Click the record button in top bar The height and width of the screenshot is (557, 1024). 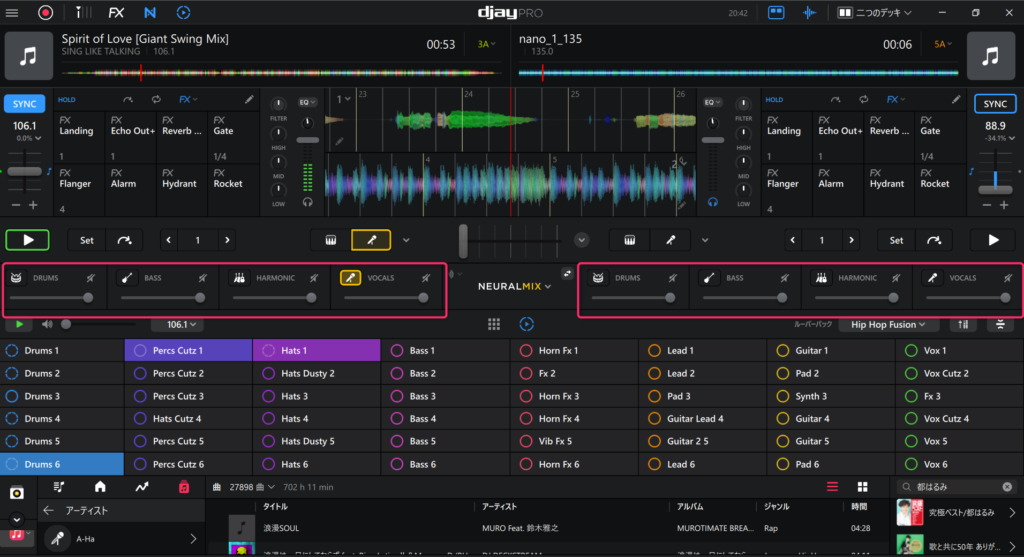point(46,13)
